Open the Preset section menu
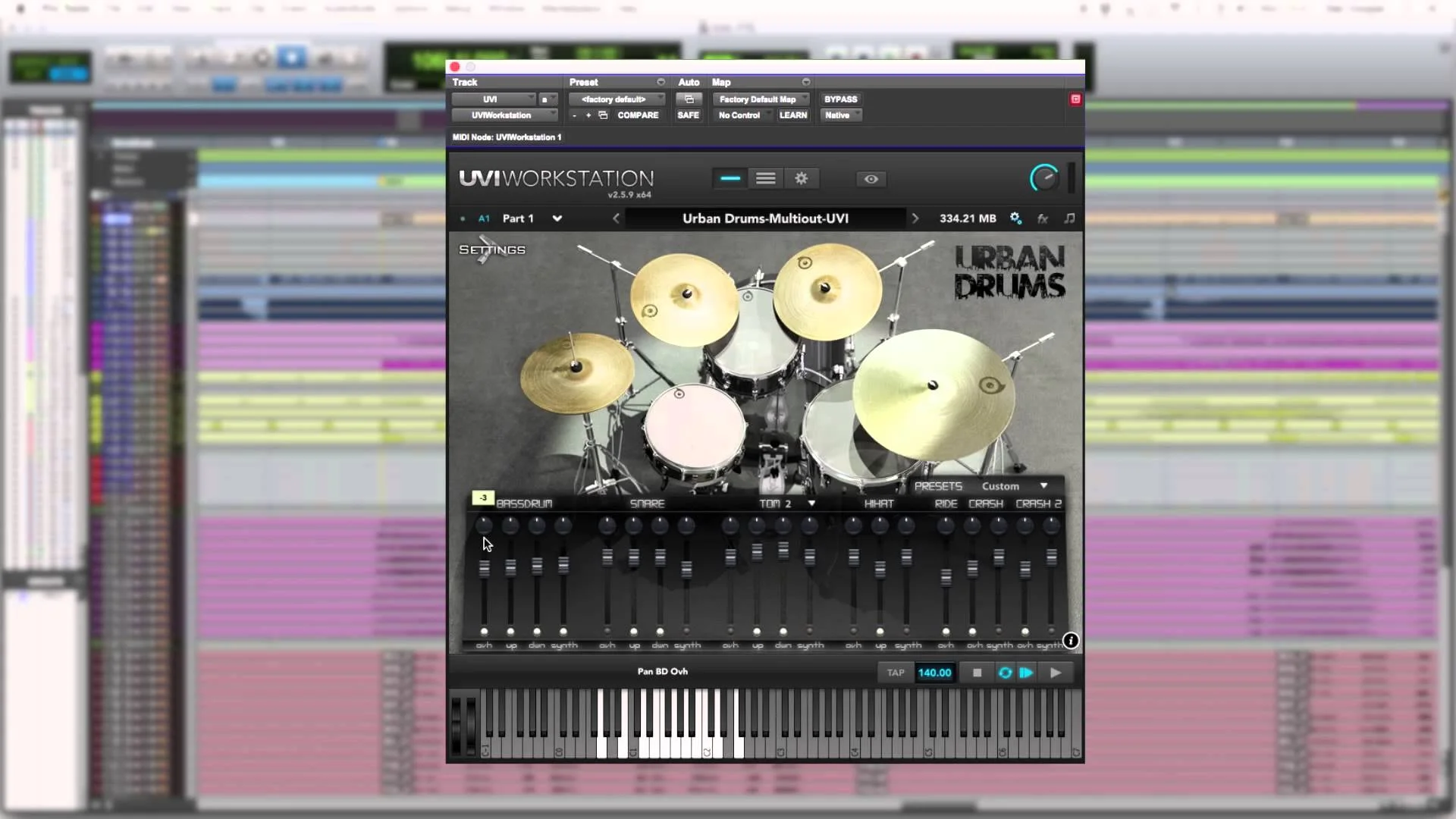The image size is (1456, 819). (659, 82)
